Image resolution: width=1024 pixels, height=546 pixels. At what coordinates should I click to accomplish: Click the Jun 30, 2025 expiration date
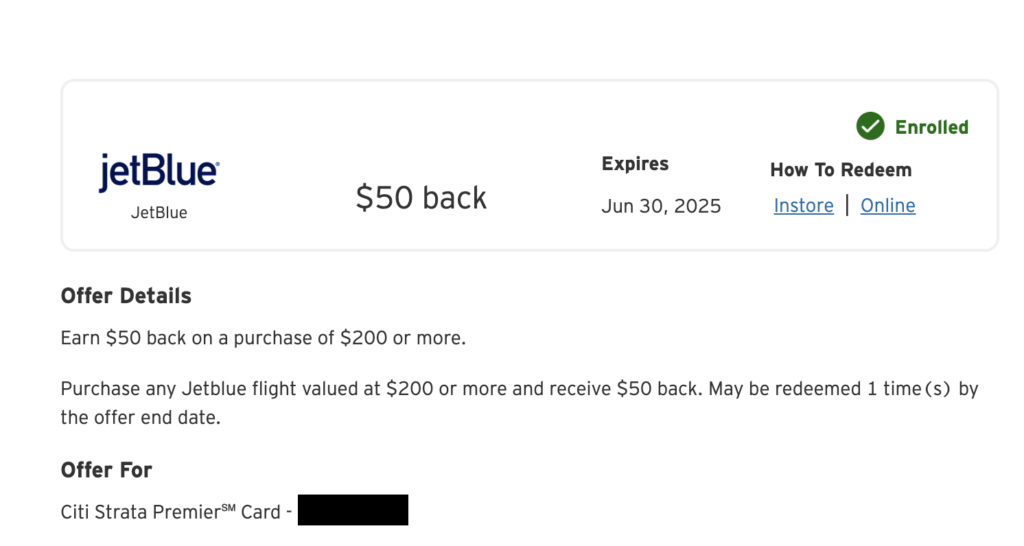[661, 206]
